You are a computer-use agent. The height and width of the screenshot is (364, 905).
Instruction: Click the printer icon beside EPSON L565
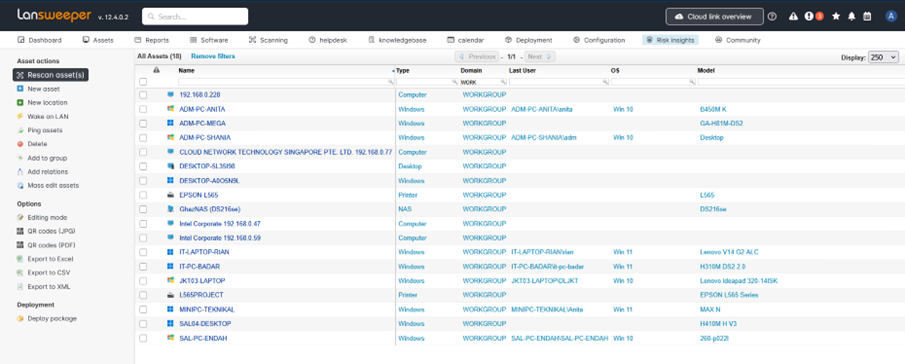pos(170,195)
